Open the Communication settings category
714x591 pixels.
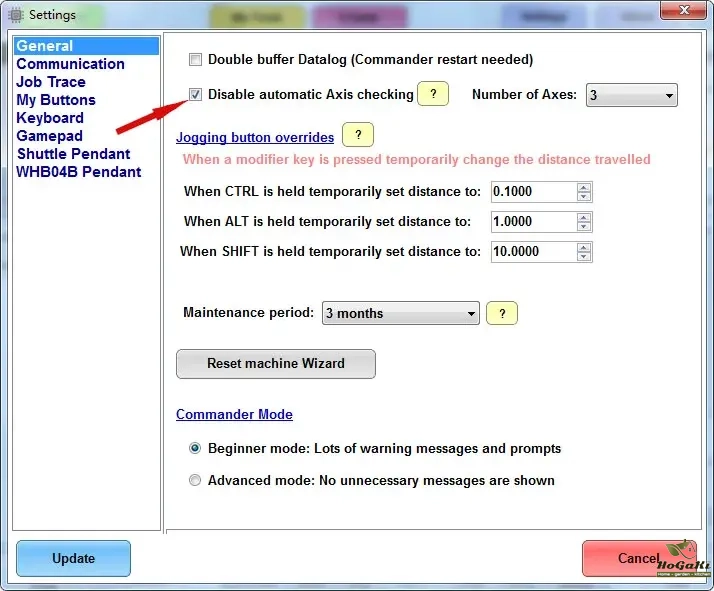70,64
